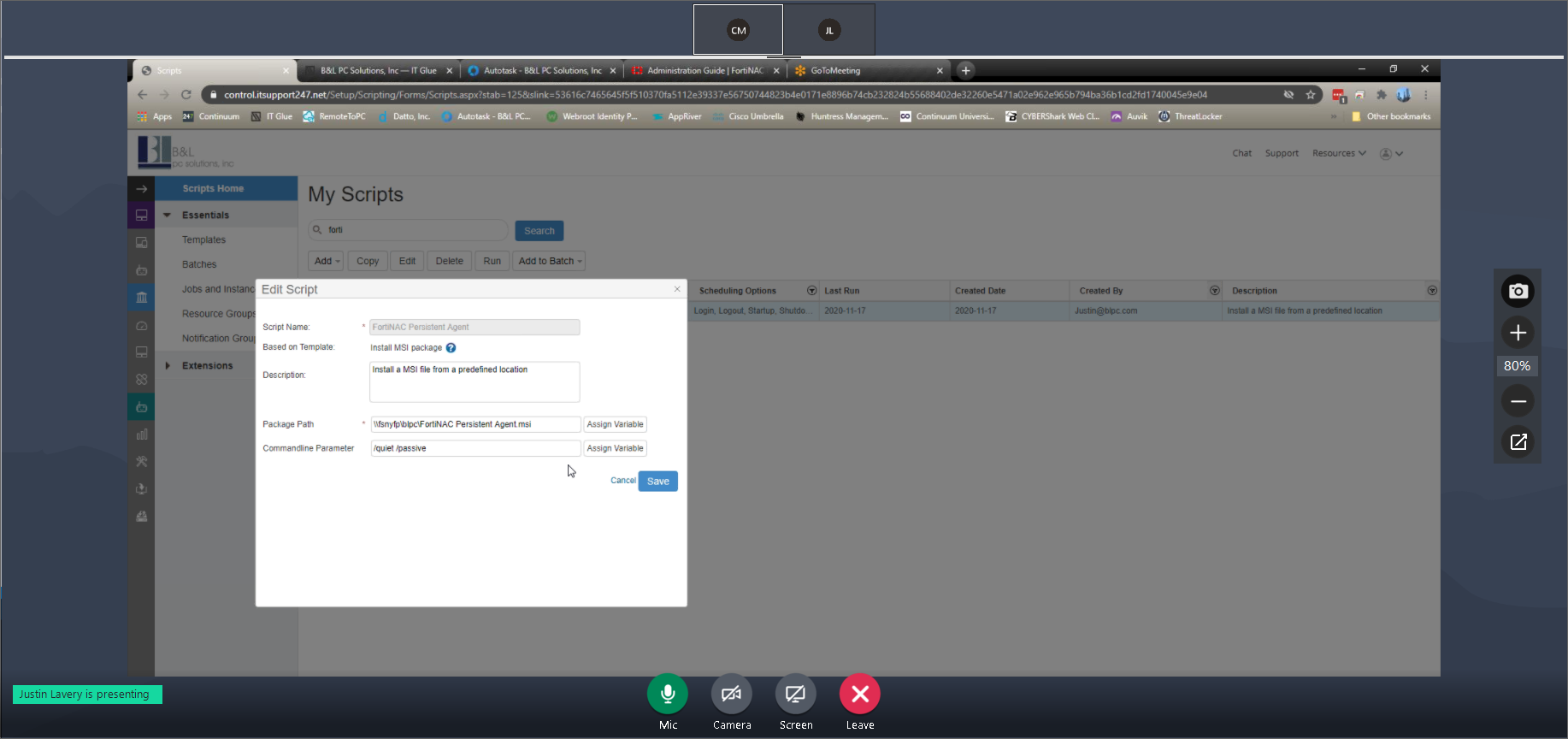1568x739 pixels.
Task: Bookmark this page with the star icon
Action: (1311, 95)
